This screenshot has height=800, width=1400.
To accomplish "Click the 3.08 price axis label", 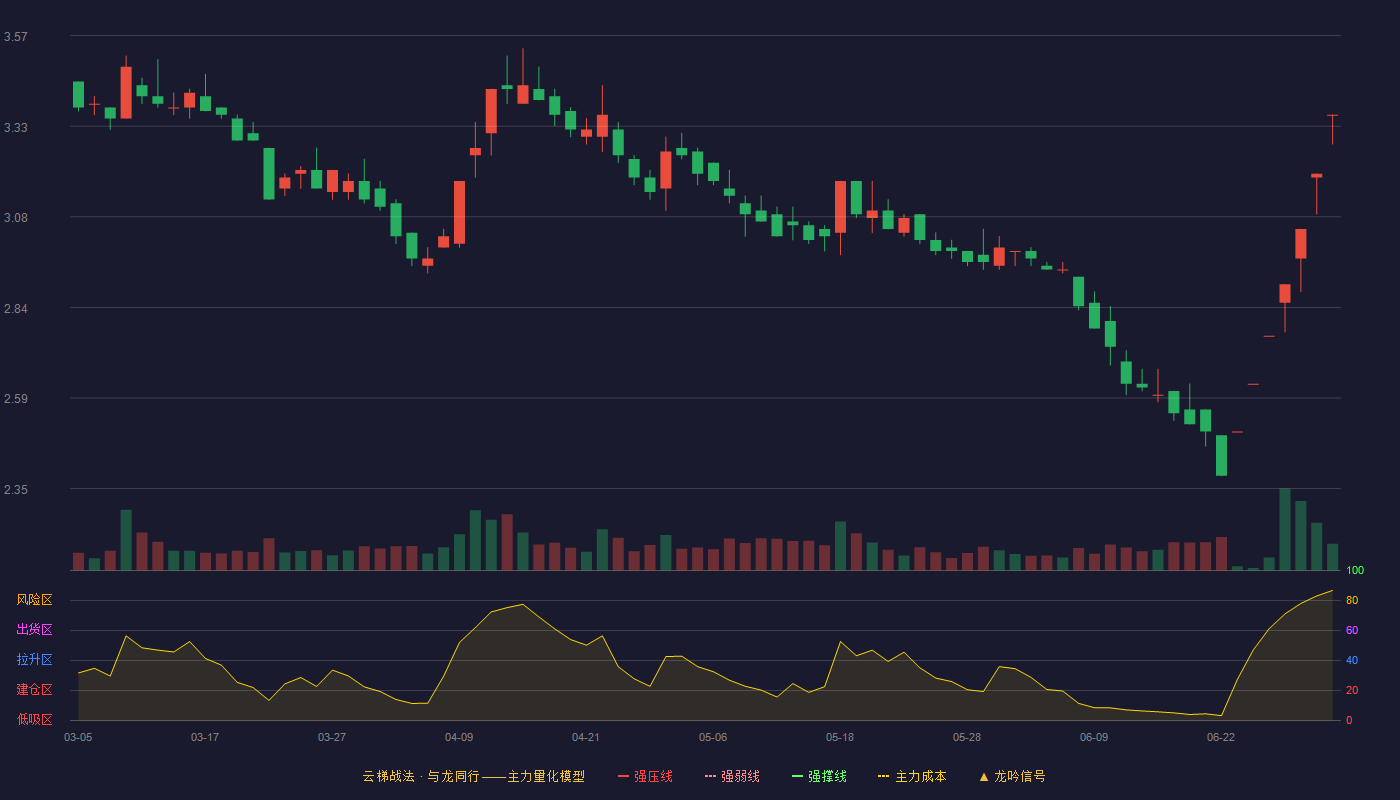I will 15,218.
